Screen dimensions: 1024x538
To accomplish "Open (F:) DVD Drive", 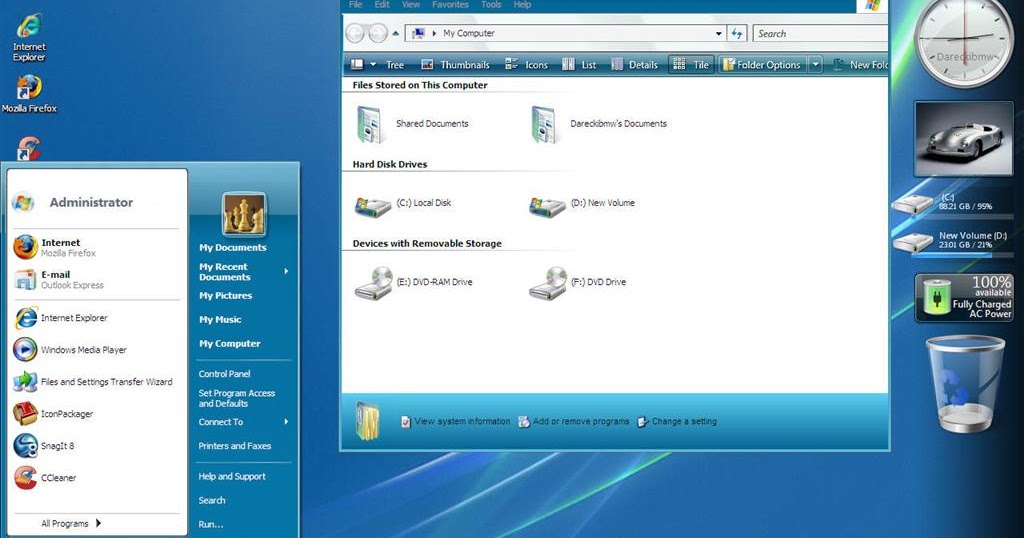I will (x=577, y=283).
